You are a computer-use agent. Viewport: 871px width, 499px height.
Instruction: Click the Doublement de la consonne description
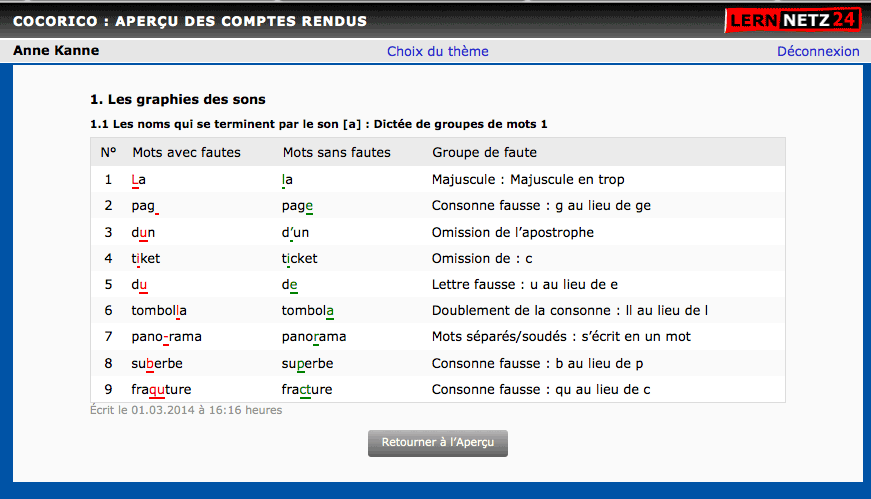pyautogui.click(x=569, y=311)
